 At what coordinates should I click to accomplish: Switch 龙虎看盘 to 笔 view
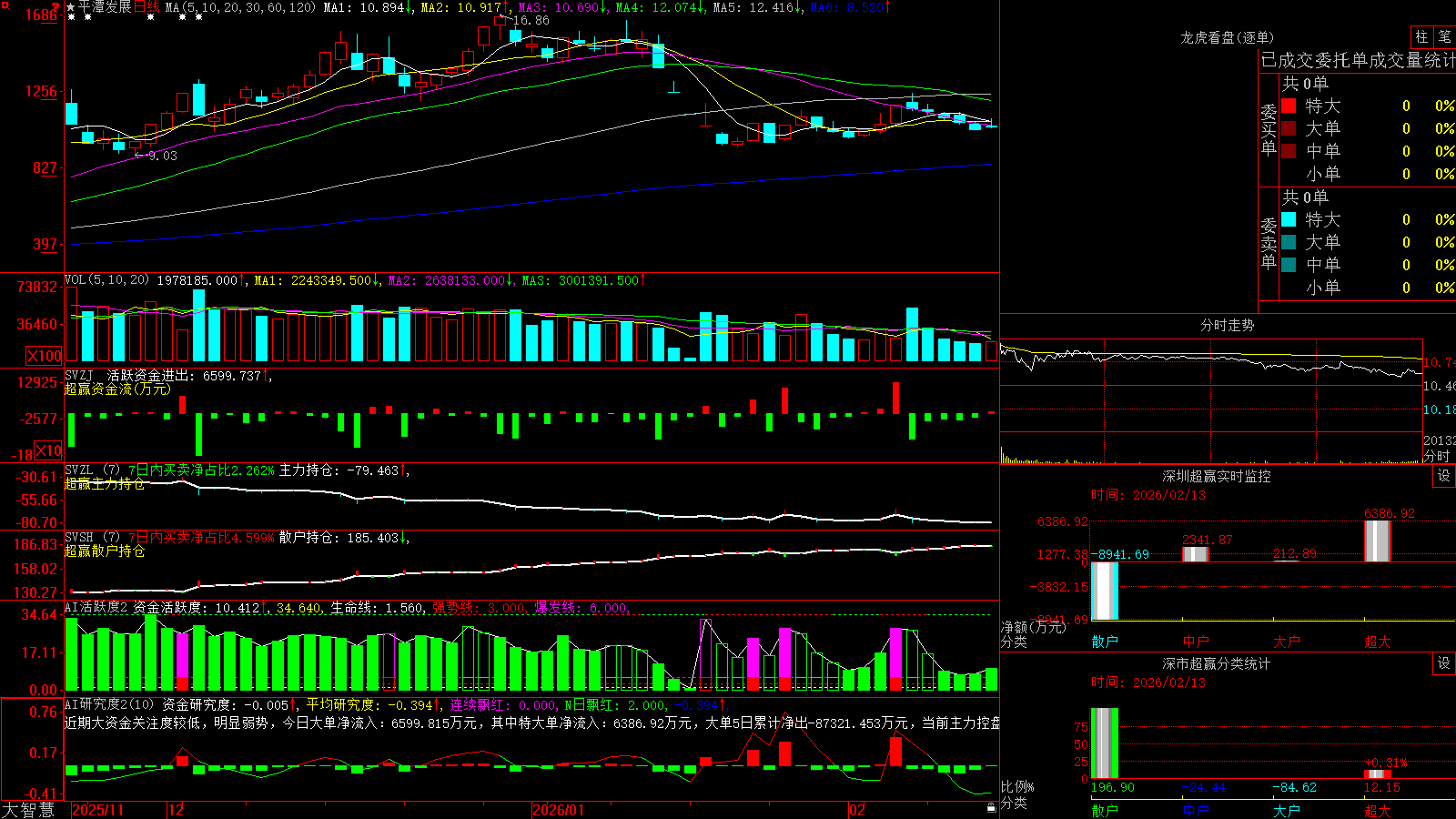pyautogui.click(x=1445, y=37)
